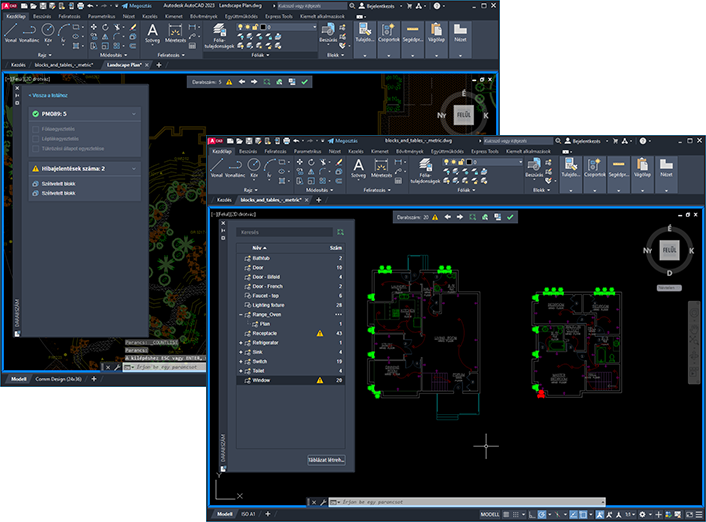Image resolution: width=706 pixels, height=522 pixels.
Task: Click the zoom-to-object icon on the front window's Darabszám 20 toolbar
Action: [x=472, y=217]
